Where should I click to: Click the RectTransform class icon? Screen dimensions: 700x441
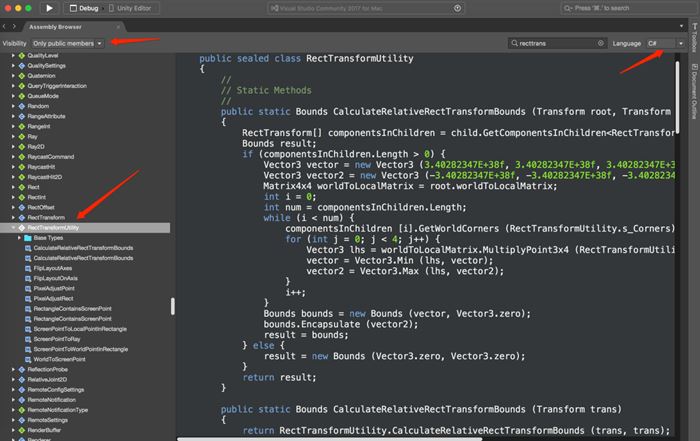pyautogui.click(x=21, y=217)
